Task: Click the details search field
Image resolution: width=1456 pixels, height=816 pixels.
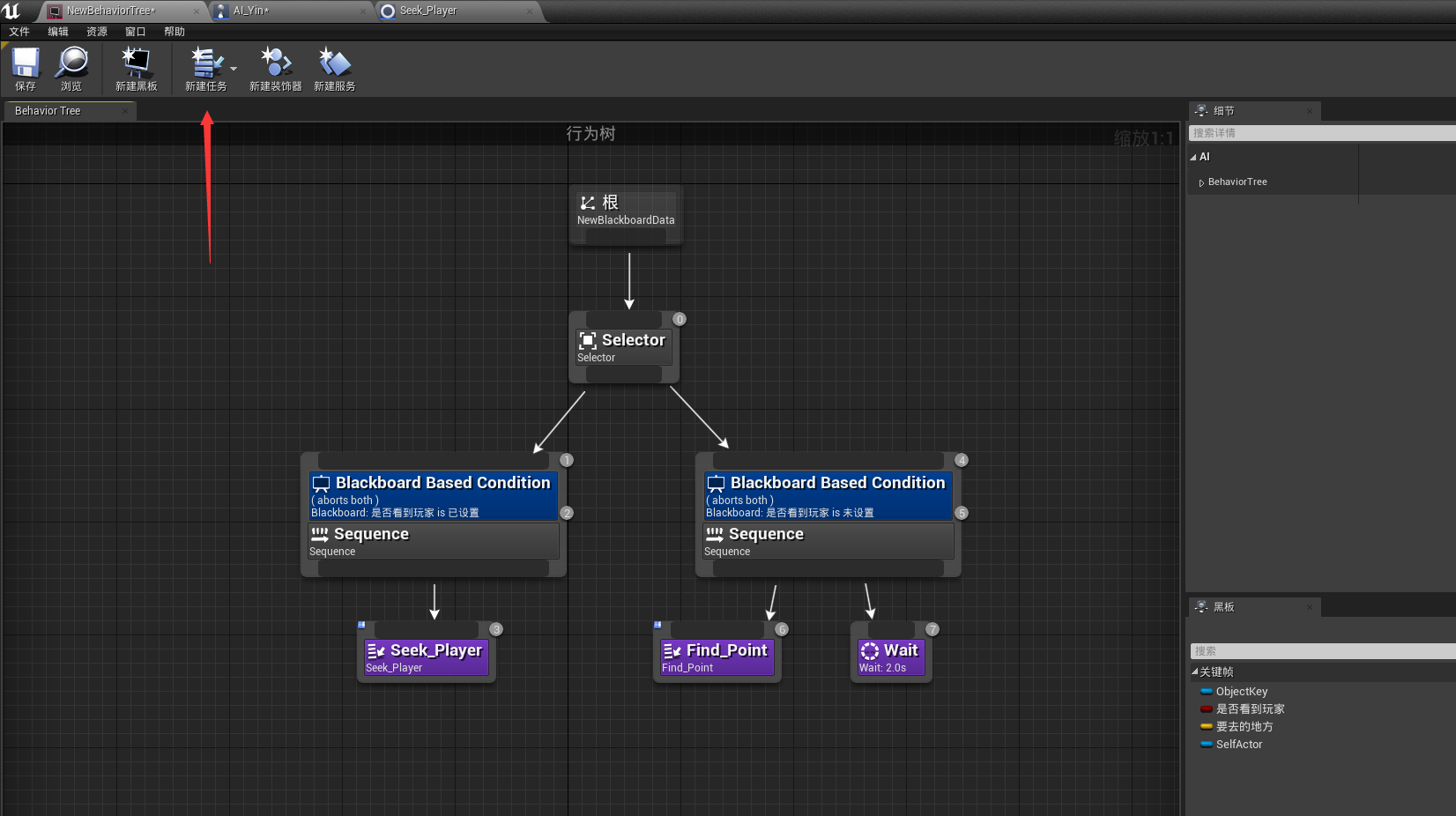Action: (1320, 133)
